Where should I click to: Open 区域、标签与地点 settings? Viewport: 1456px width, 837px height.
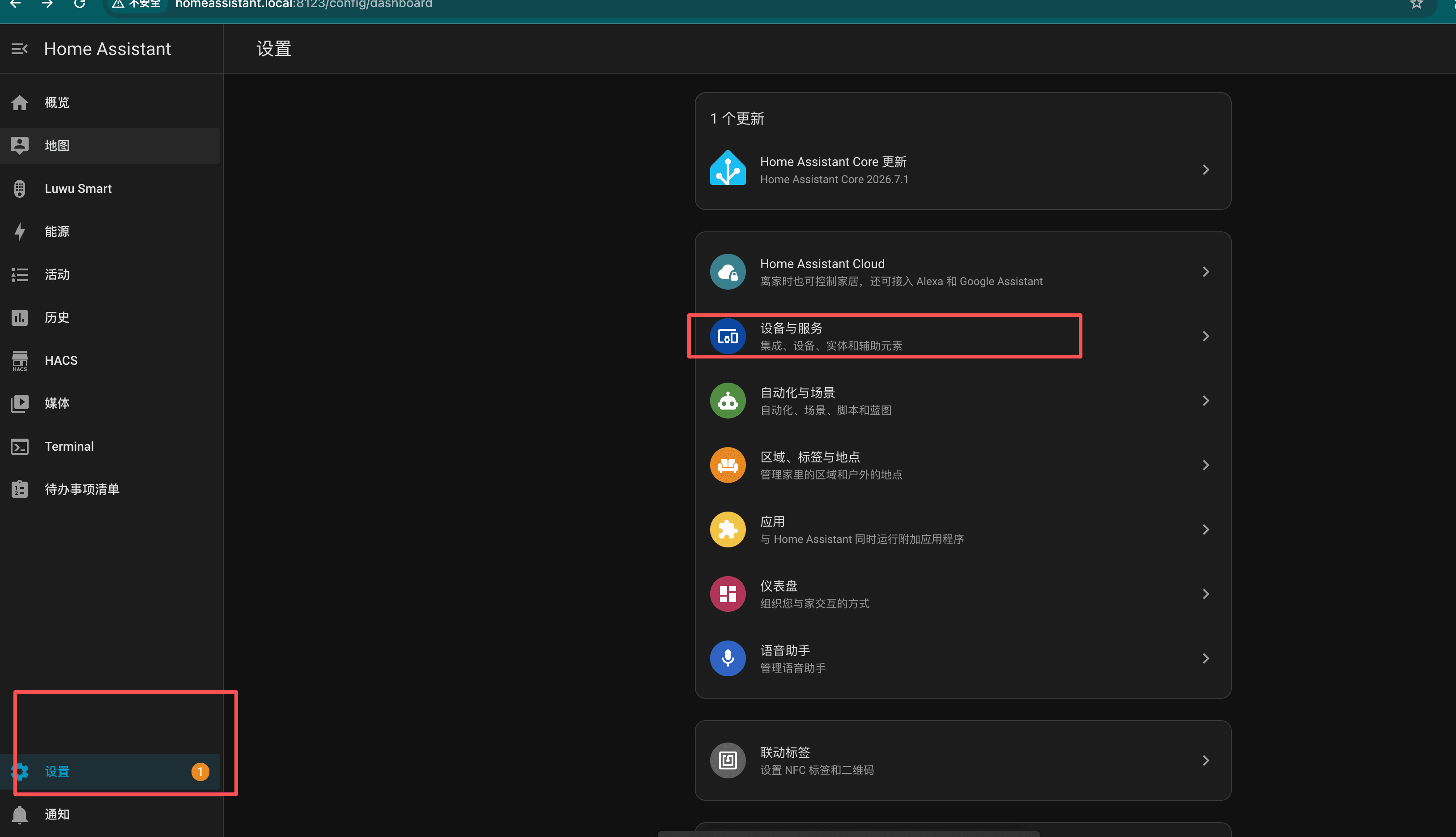click(x=962, y=465)
